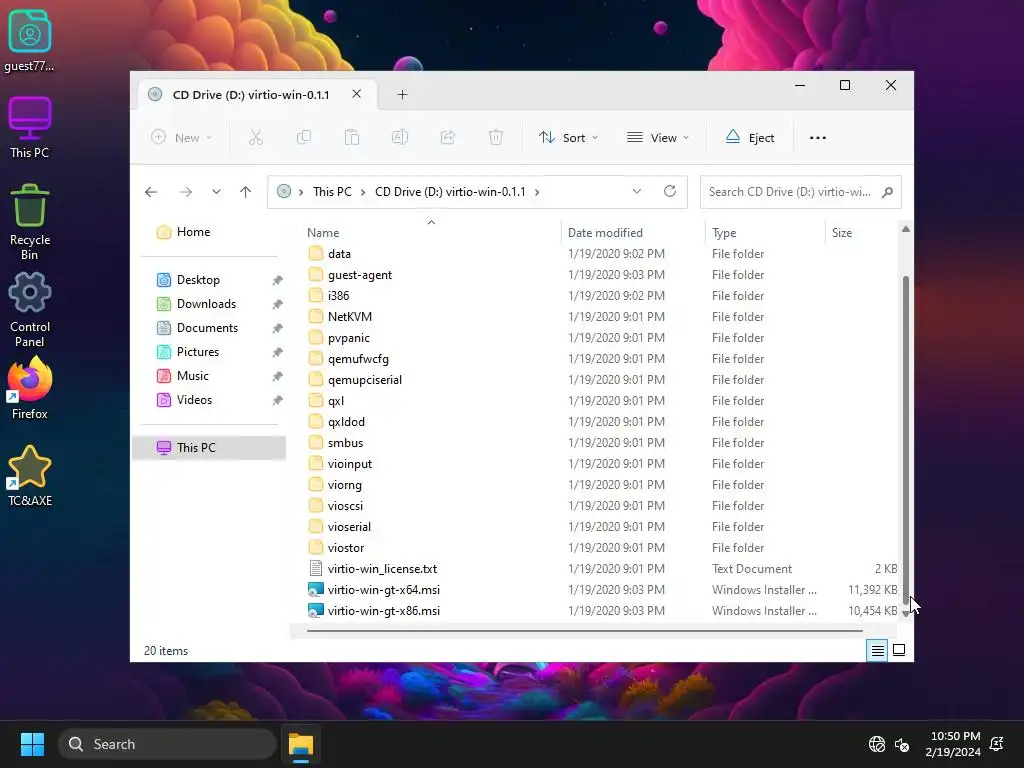Refresh the current folder view

[x=669, y=191]
